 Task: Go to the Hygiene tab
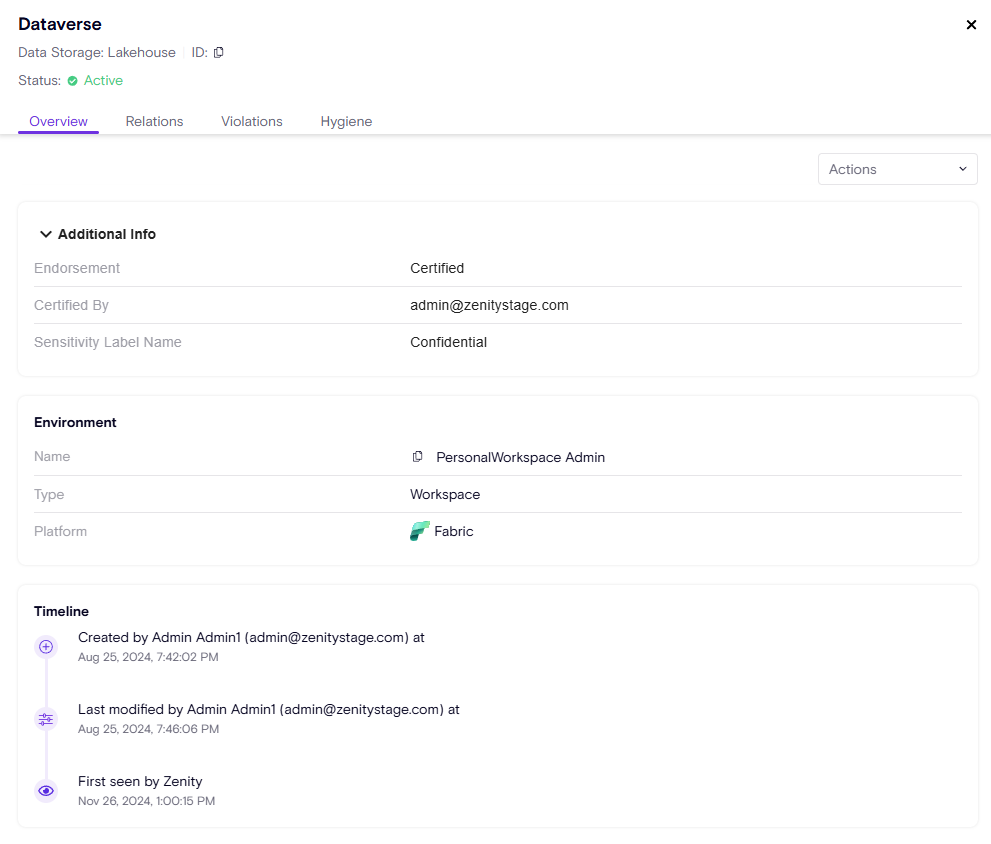[x=346, y=121]
